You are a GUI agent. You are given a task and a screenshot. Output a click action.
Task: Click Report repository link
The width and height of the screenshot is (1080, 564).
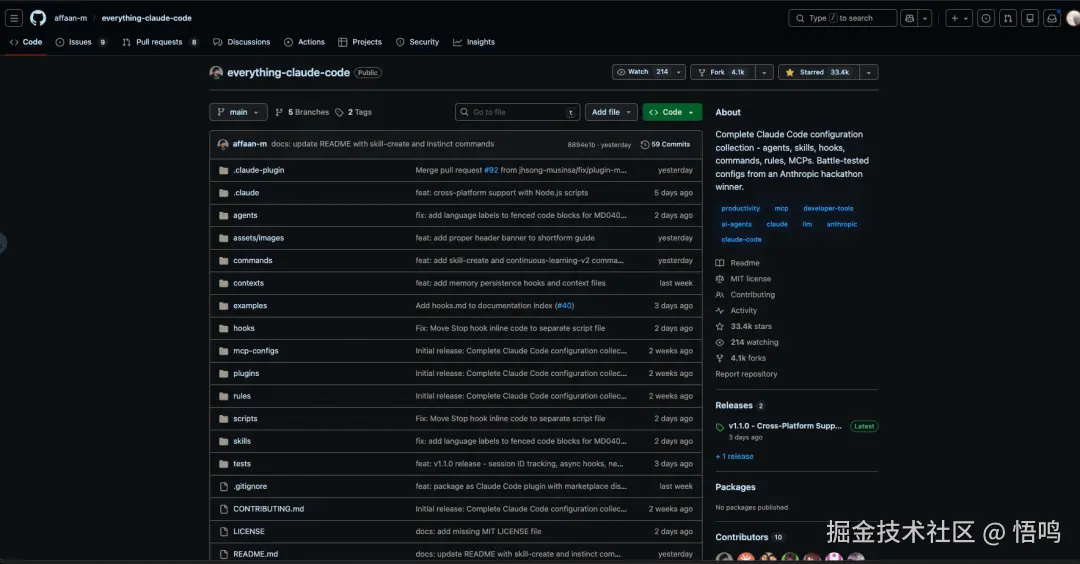click(746, 374)
